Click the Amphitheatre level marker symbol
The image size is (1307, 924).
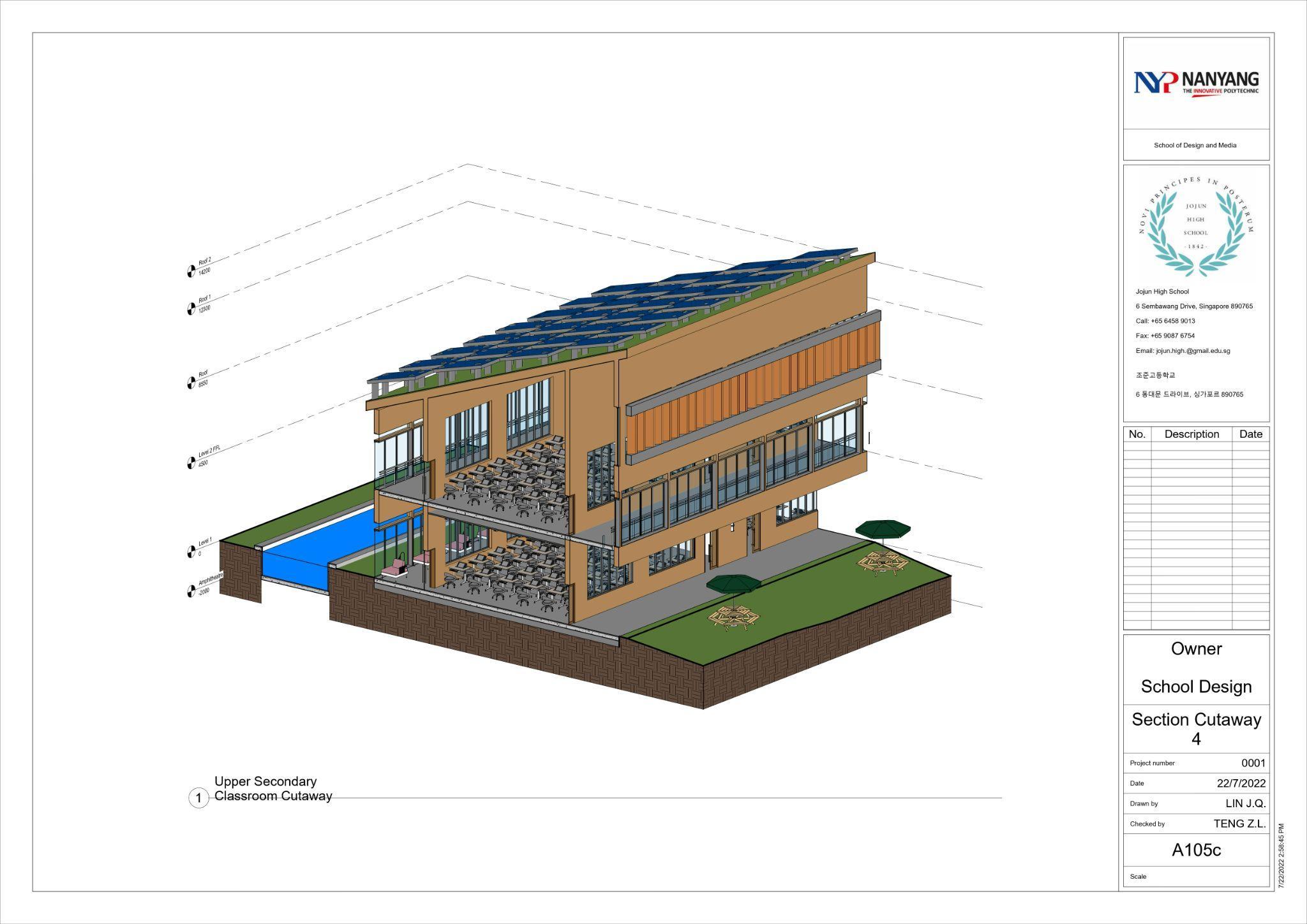click(191, 592)
